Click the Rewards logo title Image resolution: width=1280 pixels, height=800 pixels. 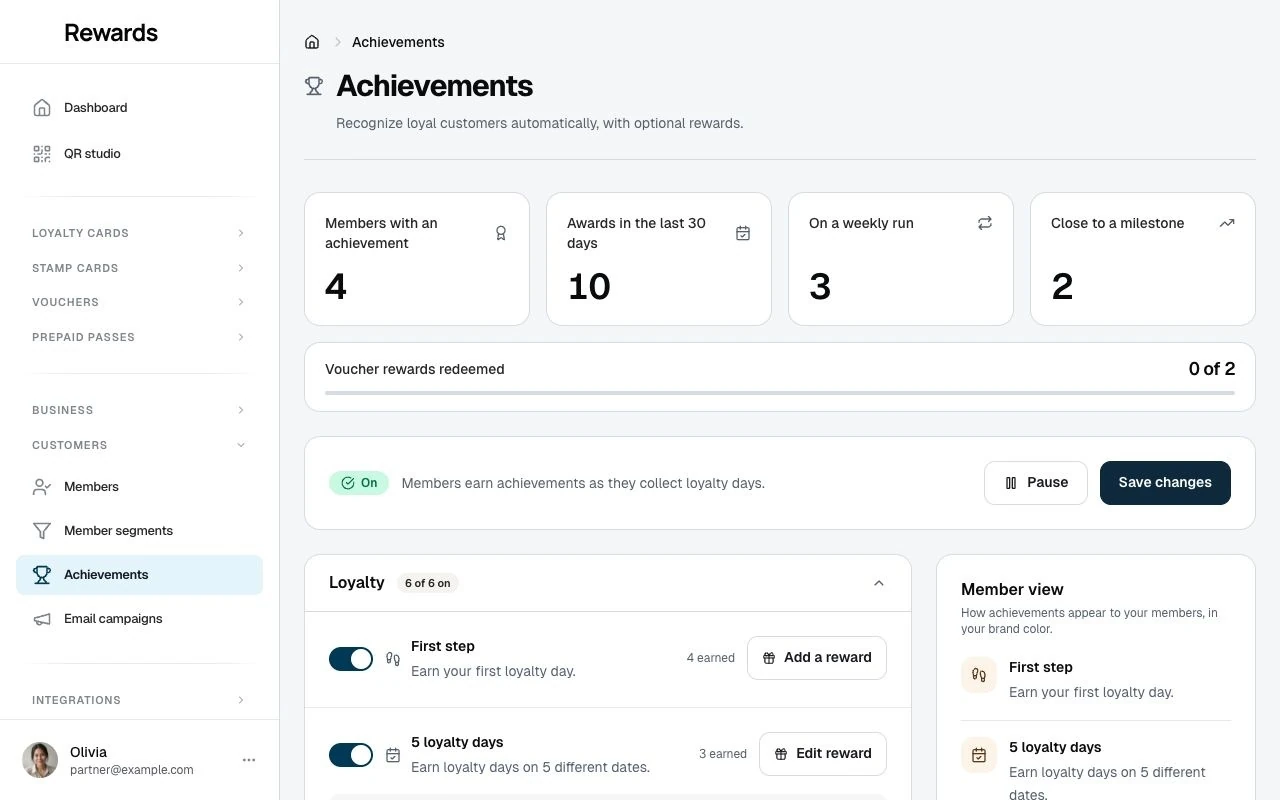tap(111, 32)
